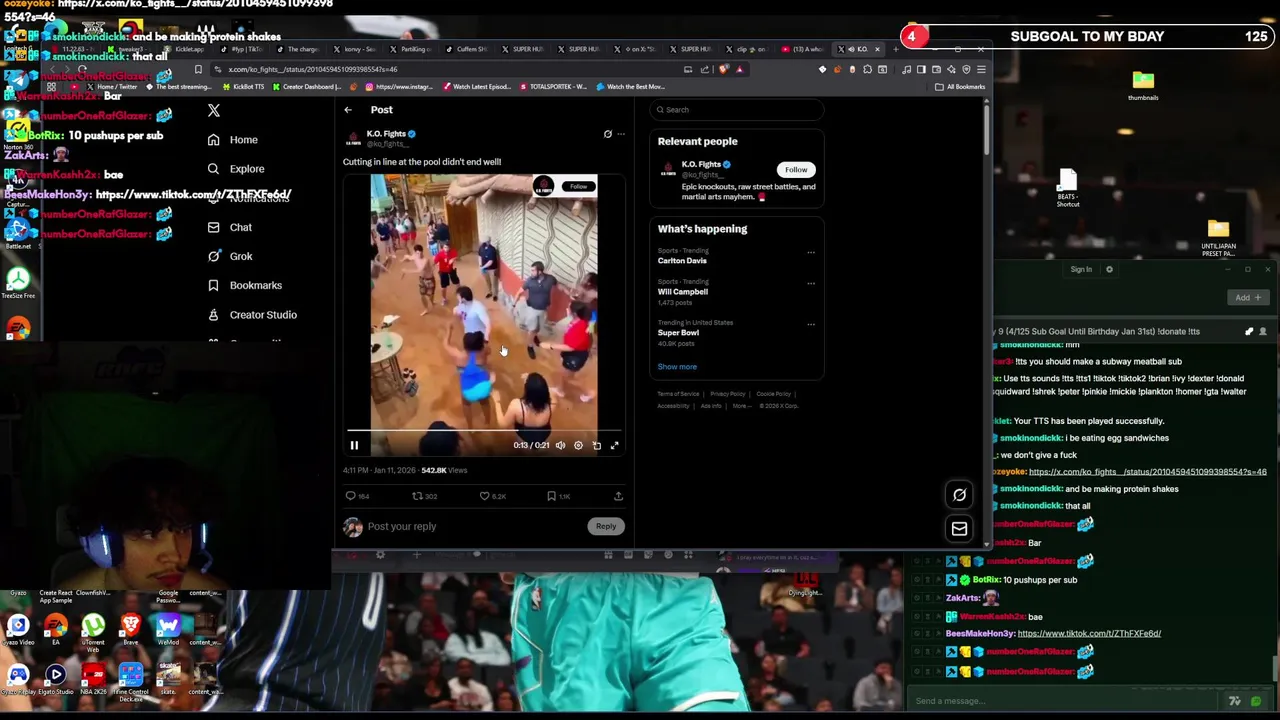
Task: Click the Grok icon beside post menu
Action: coord(607,134)
